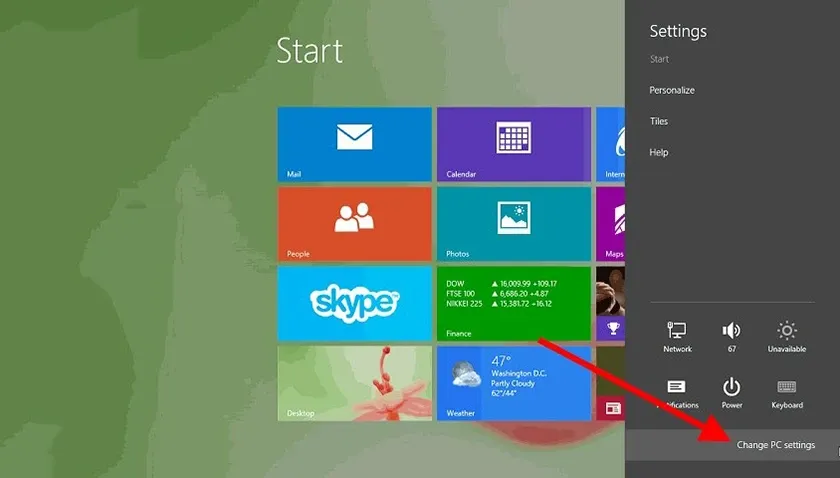This screenshot has height=478, width=840.
Task: Open the Finance tile with stock quotes
Action: point(514,304)
